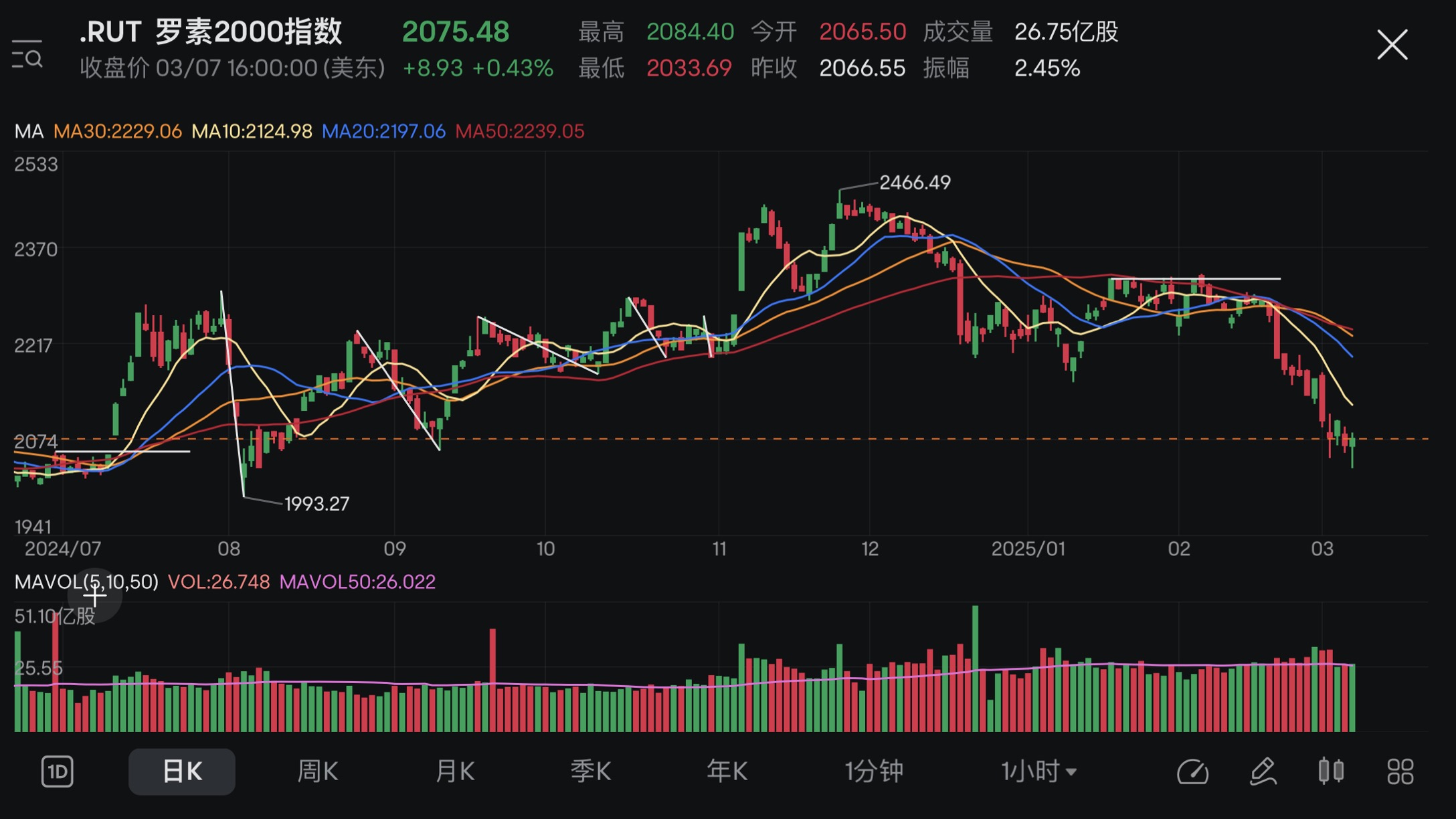Screen dimensions: 1456x819
Task: Tap the 03 month axis label
Action: (x=1322, y=549)
